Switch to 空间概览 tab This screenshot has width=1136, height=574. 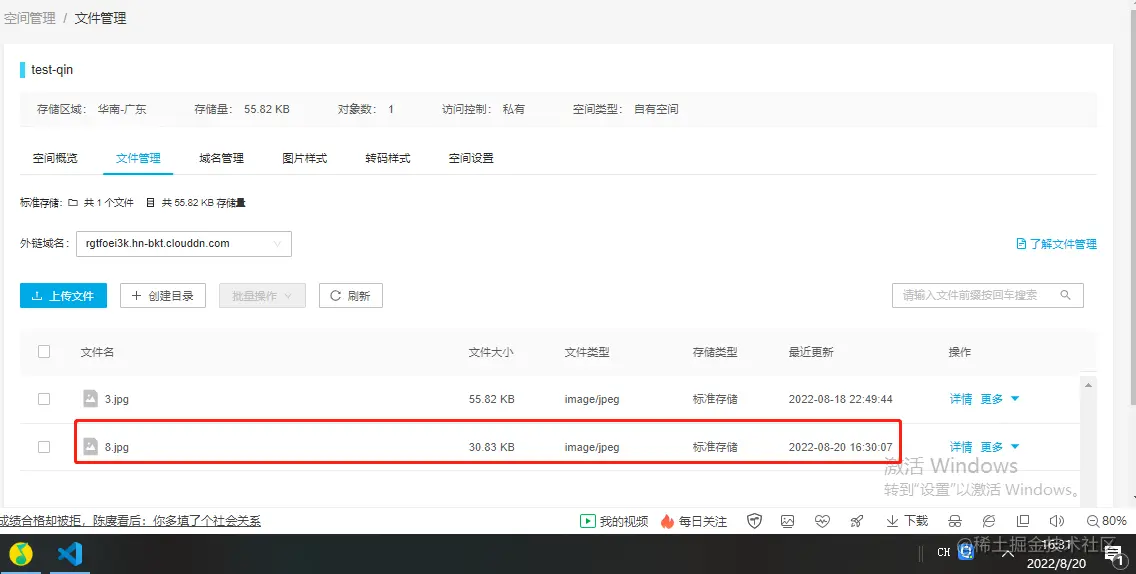click(x=55, y=158)
